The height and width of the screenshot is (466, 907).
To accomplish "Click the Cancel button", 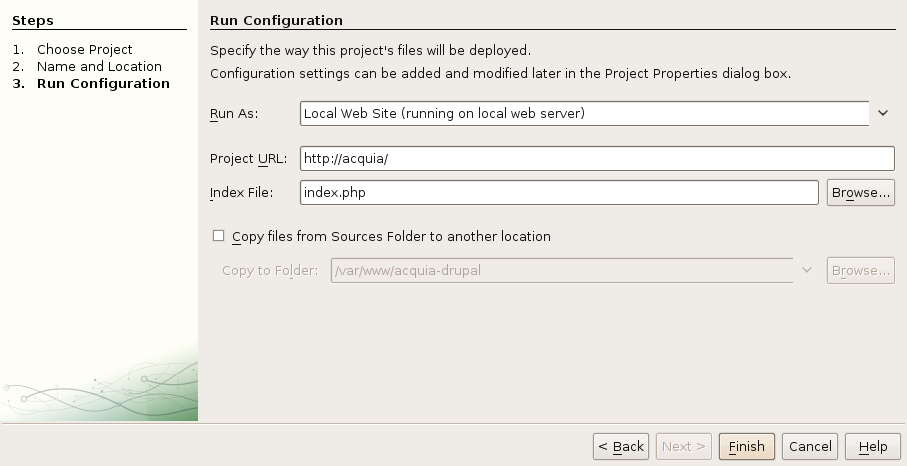I will (810, 447).
